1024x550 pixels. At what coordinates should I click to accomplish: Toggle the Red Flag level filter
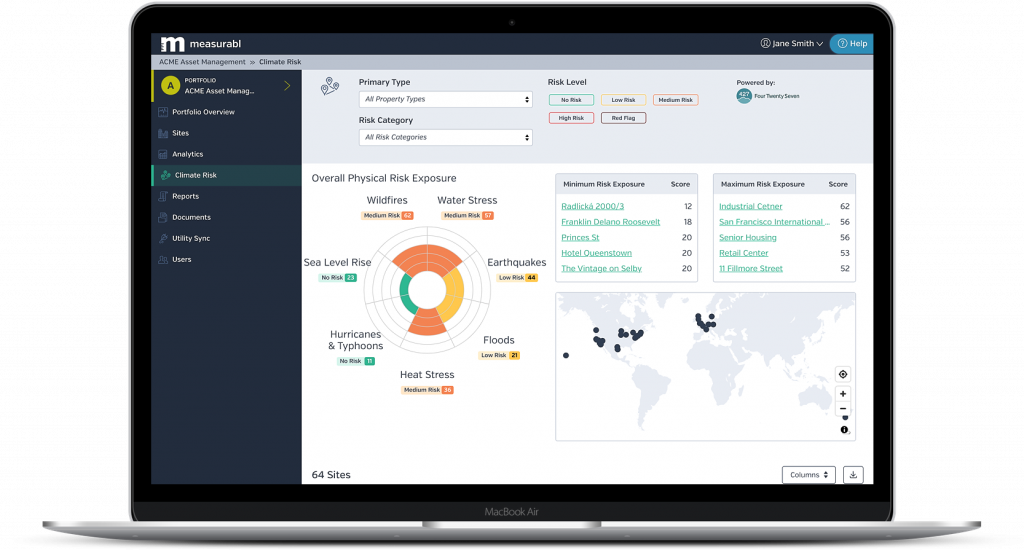tap(623, 118)
